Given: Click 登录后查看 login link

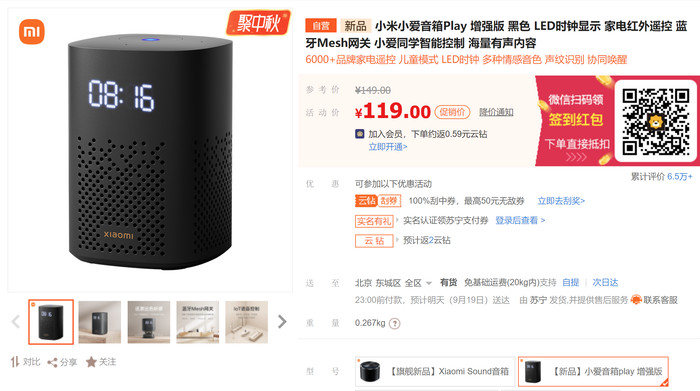Looking at the screenshot, I should pos(520,220).
